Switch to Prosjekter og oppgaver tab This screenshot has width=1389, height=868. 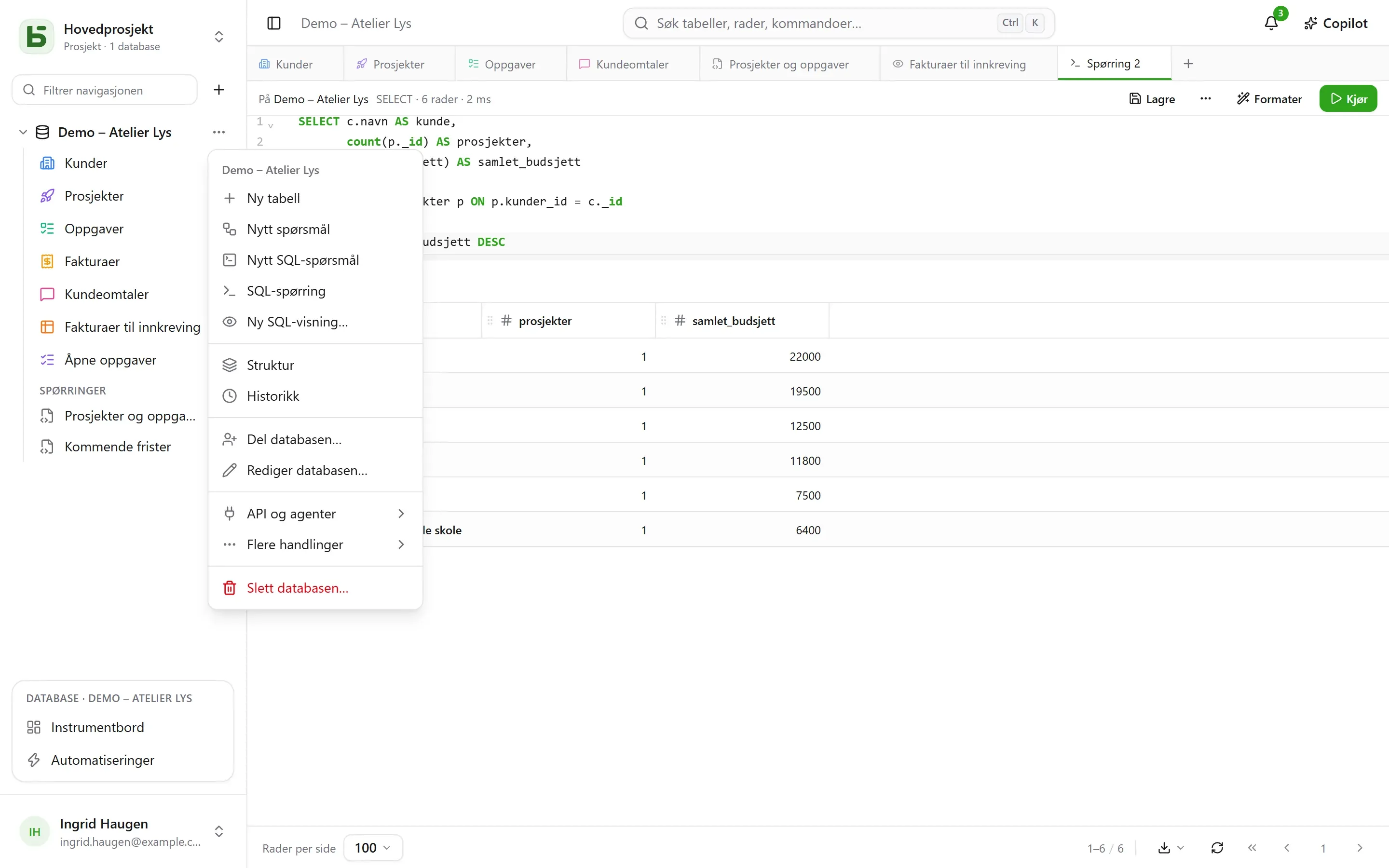[789, 64]
